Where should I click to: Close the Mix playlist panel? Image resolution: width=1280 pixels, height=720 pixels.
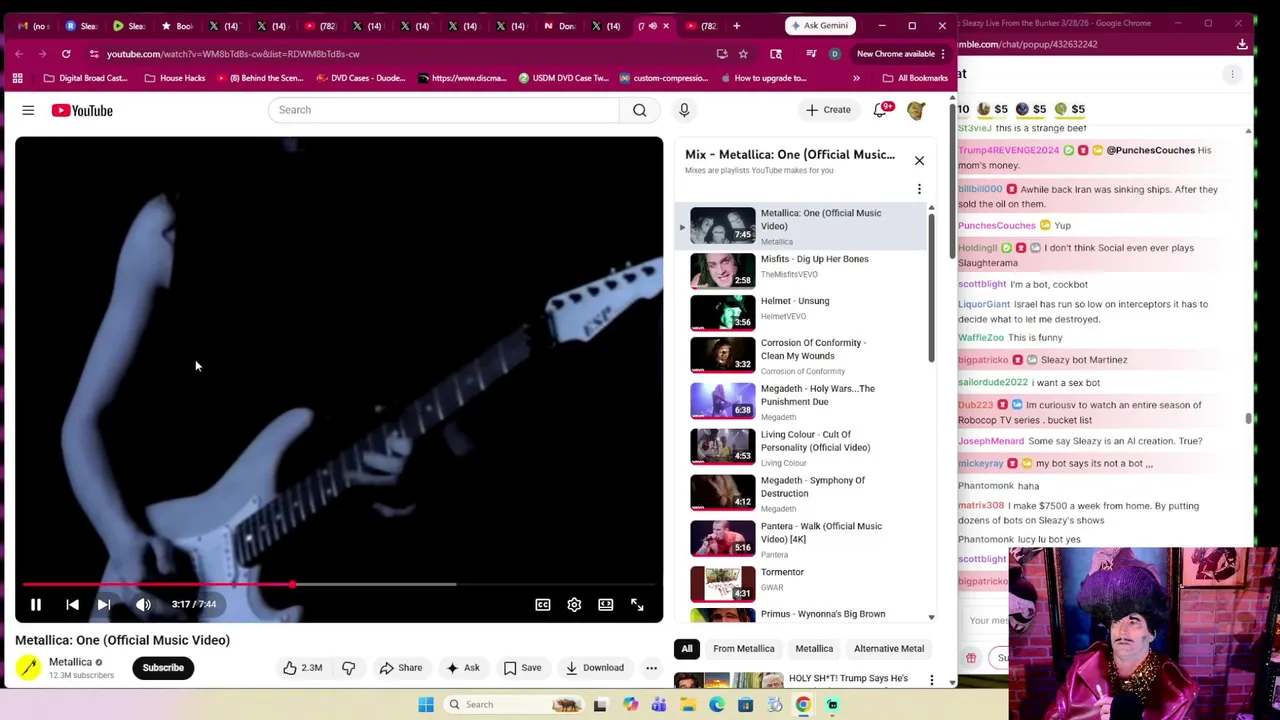[x=919, y=160]
